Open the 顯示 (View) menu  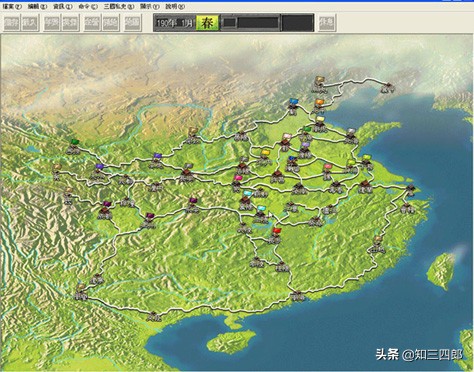click(149, 6)
